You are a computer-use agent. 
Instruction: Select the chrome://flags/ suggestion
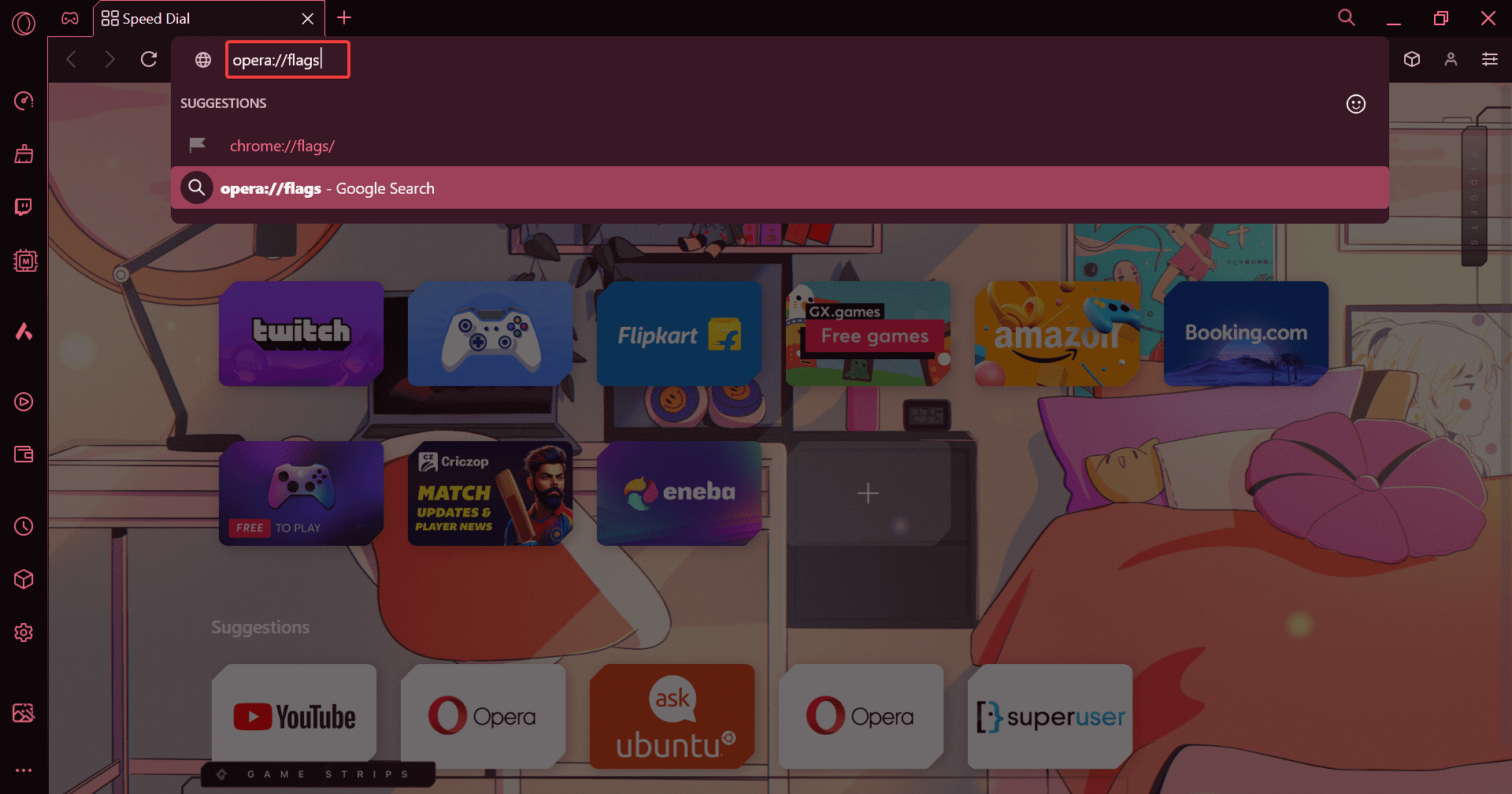coord(780,146)
